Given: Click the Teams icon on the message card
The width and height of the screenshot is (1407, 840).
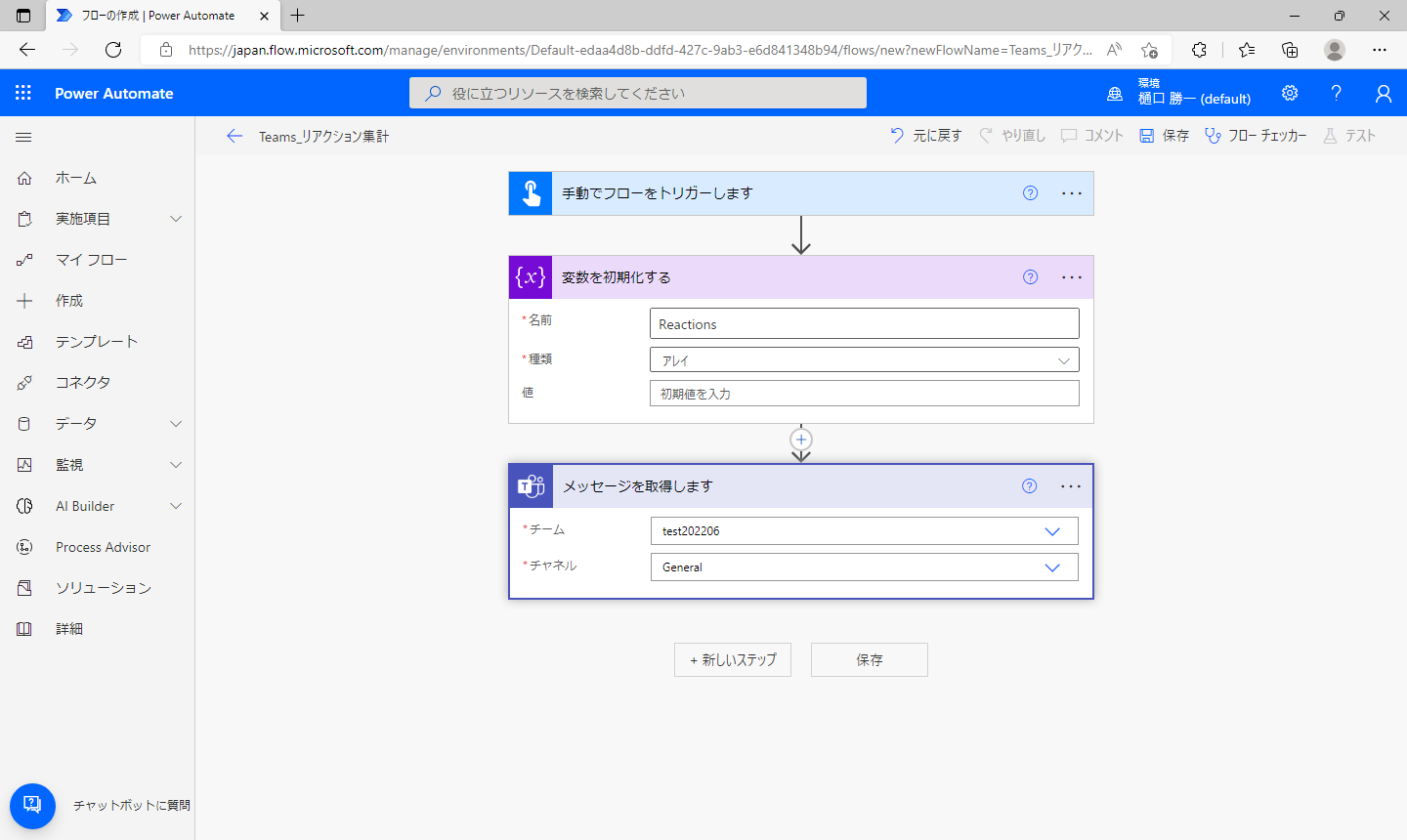Looking at the screenshot, I should coord(532,486).
